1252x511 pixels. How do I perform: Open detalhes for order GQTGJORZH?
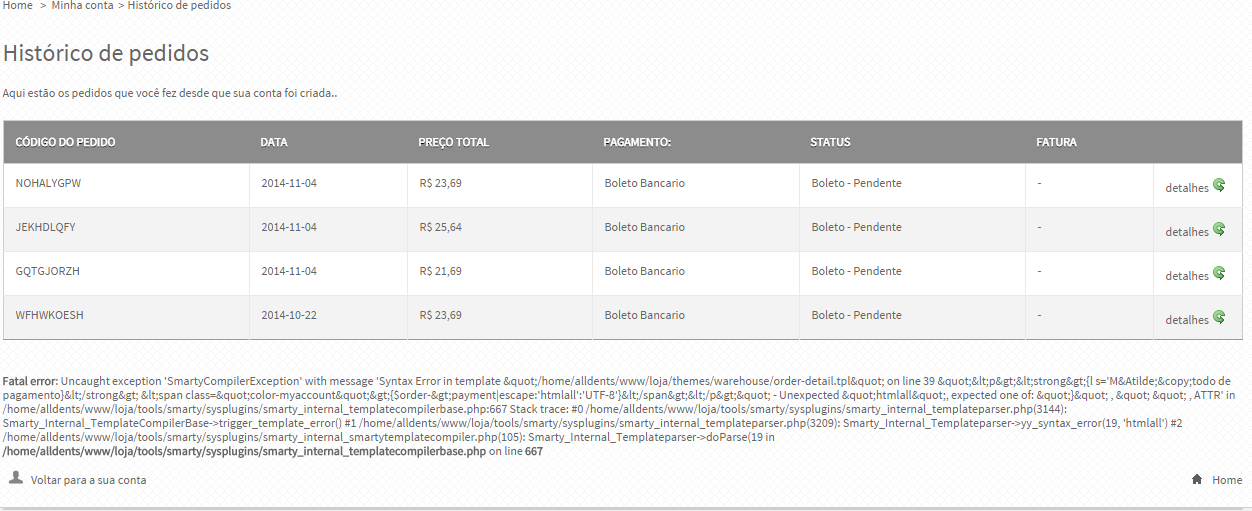tap(1187, 276)
